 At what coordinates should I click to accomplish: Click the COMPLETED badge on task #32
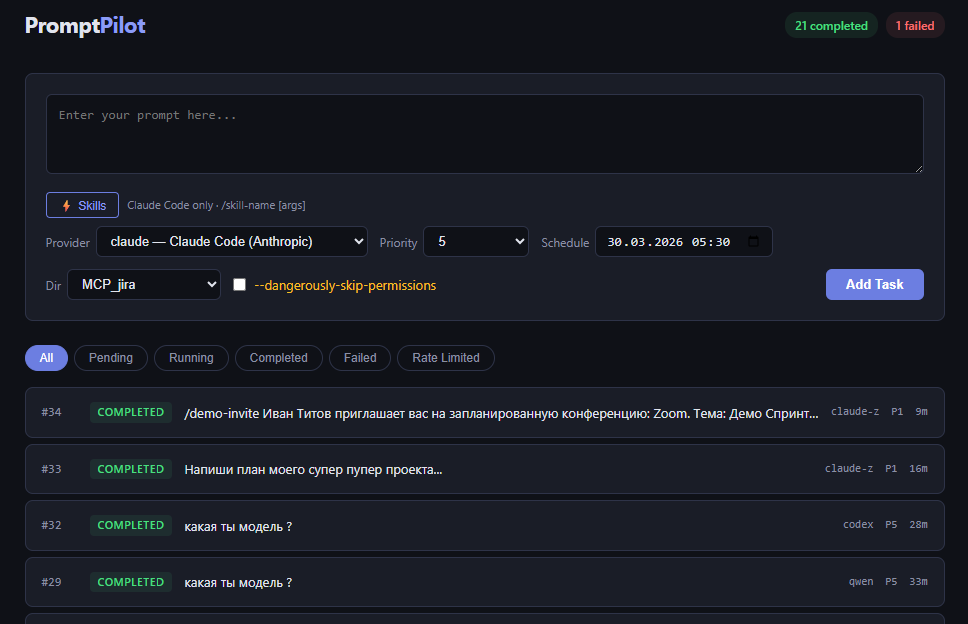click(x=131, y=525)
